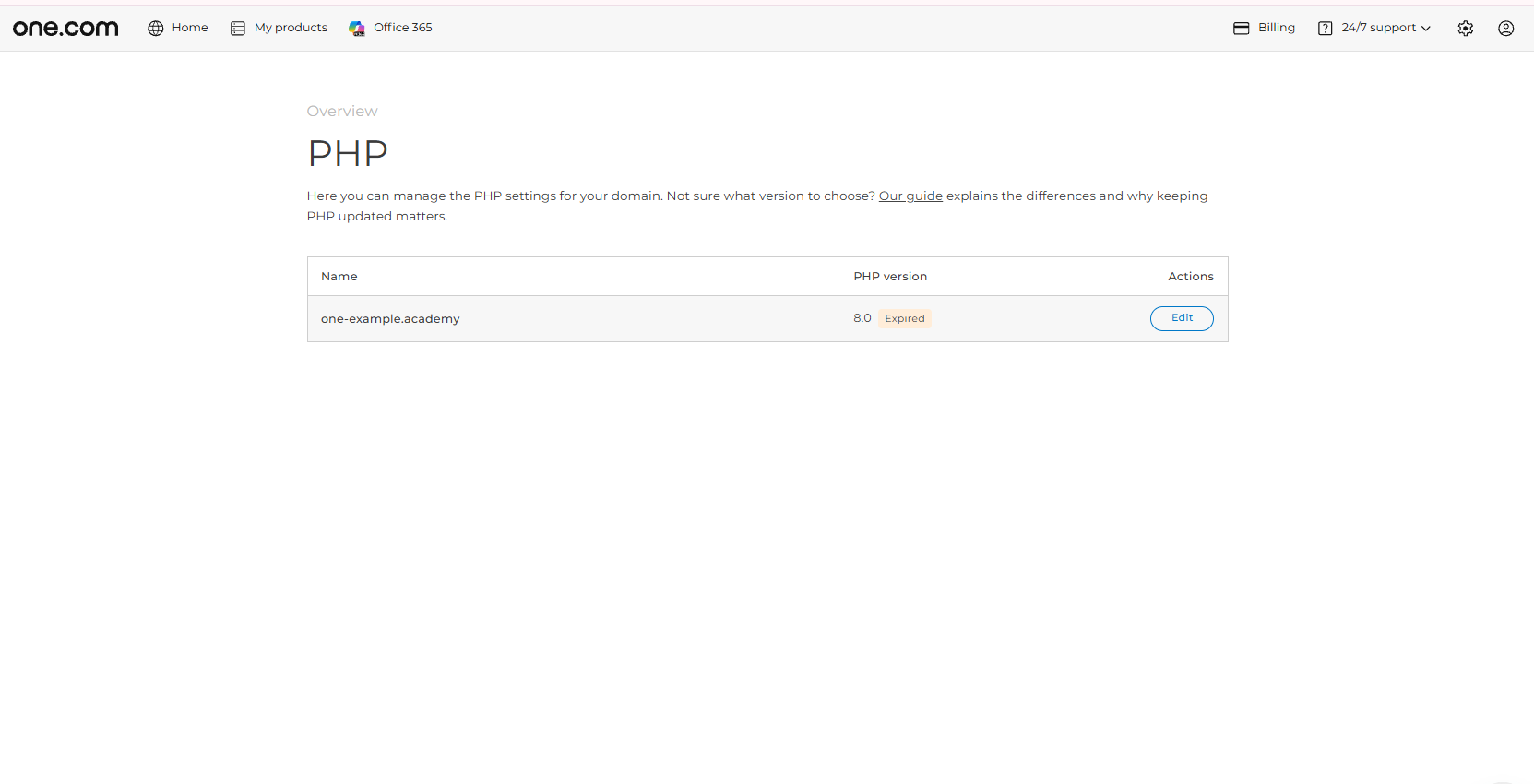Click the PHP page heading
Viewport: 1534px width, 784px height.
click(x=348, y=153)
